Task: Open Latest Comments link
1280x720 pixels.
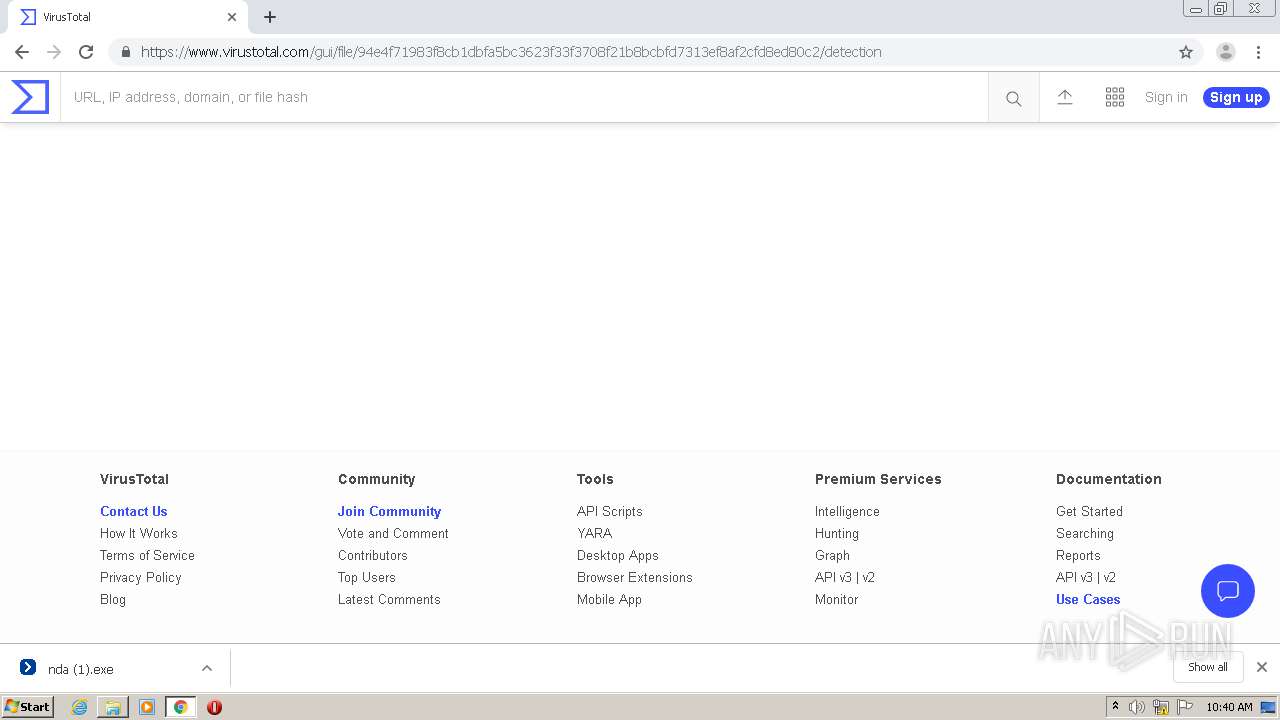Action: (x=389, y=599)
